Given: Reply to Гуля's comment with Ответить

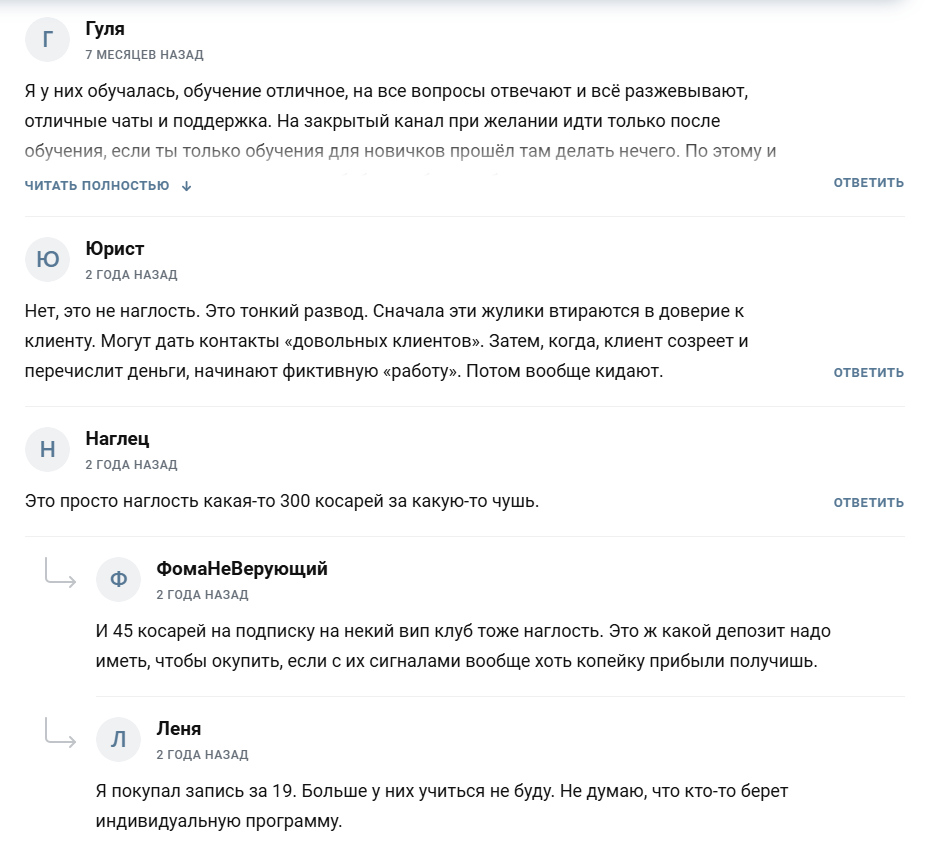Looking at the screenshot, I should pyautogui.click(x=868, y=183).
